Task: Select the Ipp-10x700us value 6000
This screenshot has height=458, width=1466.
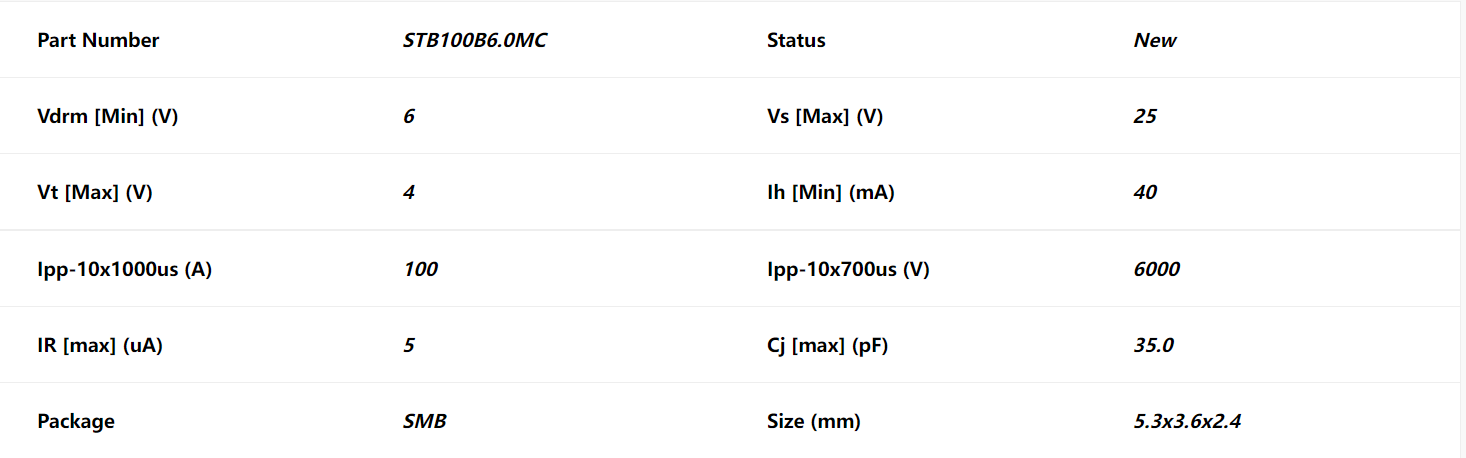Action: click(1156, 269)
